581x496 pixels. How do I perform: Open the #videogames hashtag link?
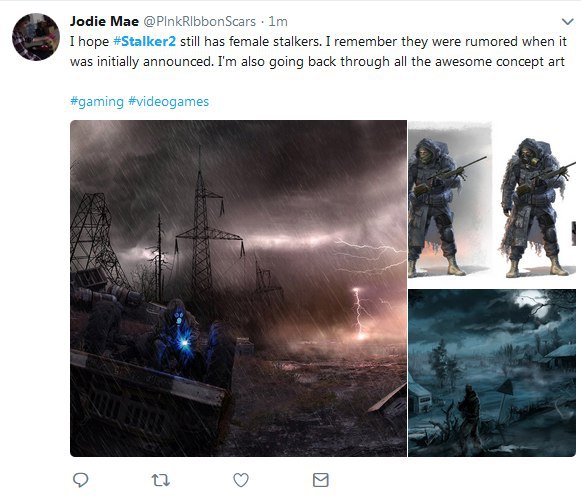tap(169, 101)
